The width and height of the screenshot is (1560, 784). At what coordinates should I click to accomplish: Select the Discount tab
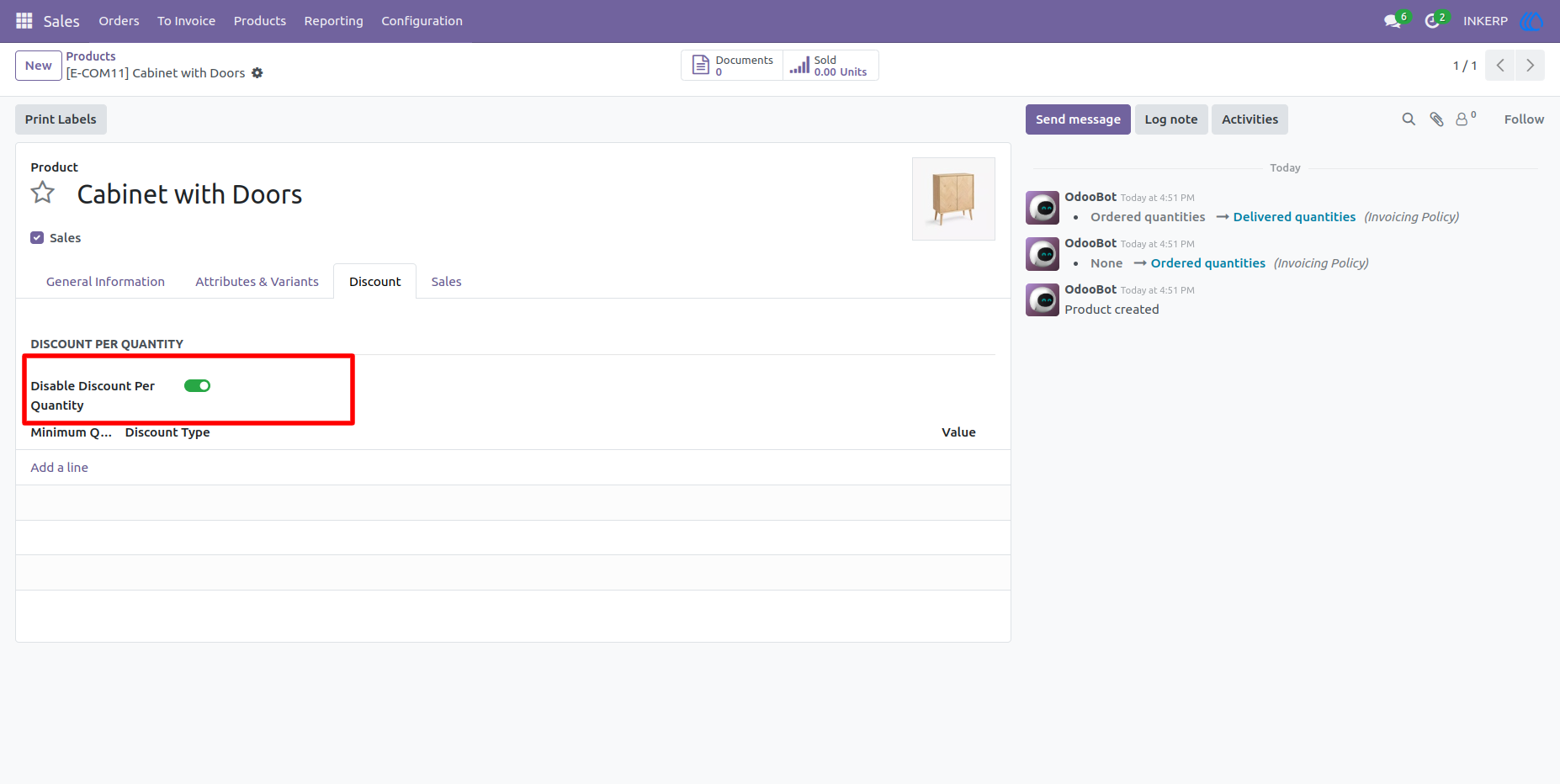tap(375, 282)
